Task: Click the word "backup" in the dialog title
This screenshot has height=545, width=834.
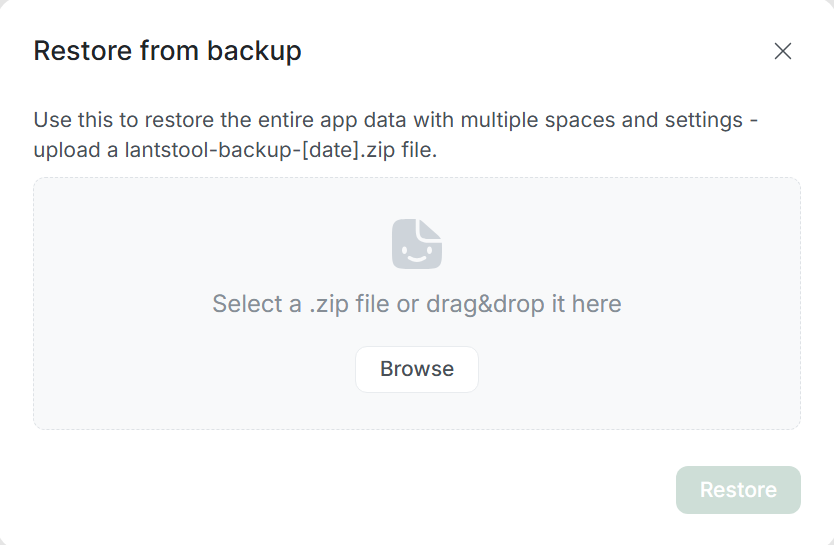Action: (x=254, y=51)
